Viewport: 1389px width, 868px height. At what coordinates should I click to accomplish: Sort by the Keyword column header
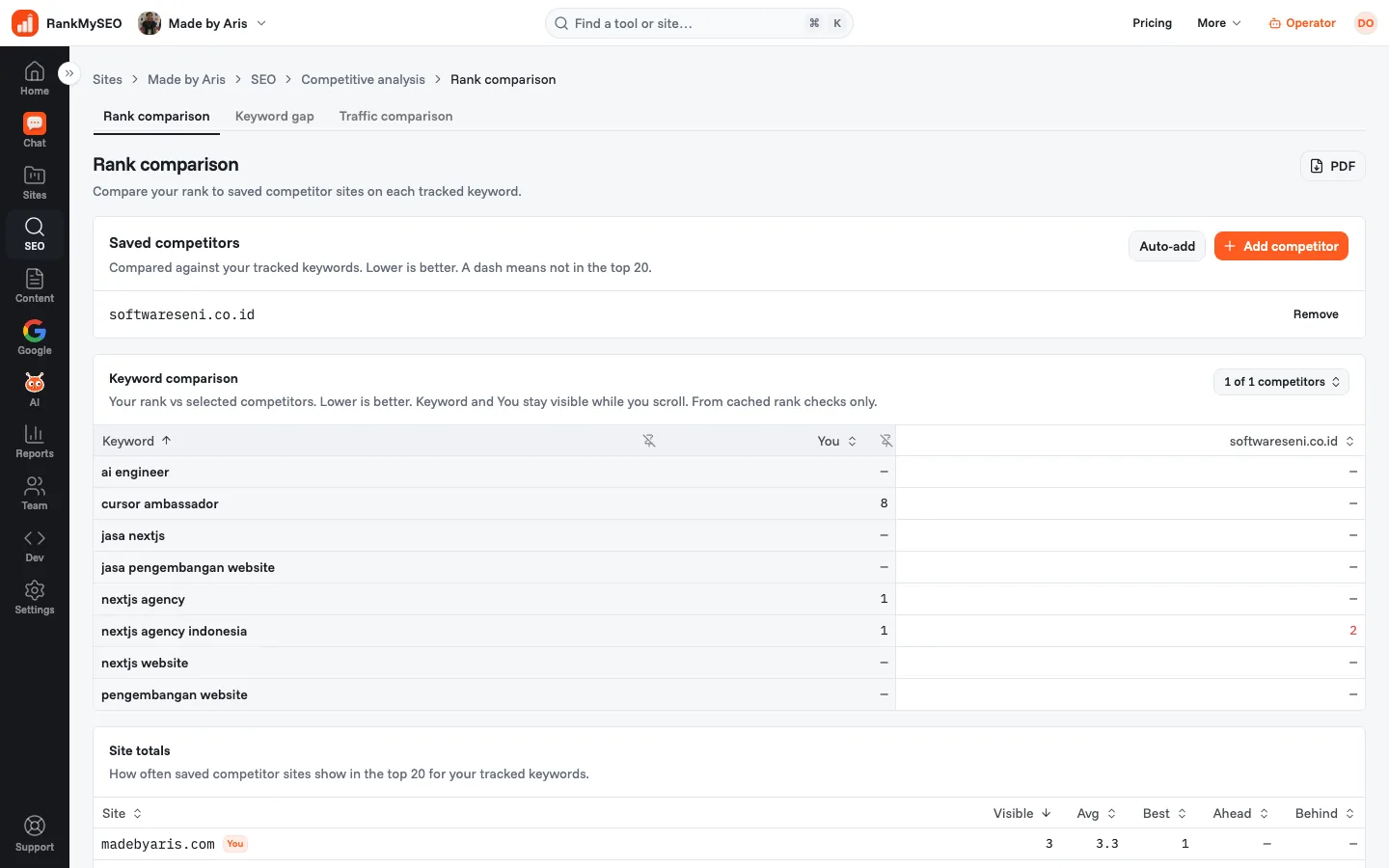(x=137, y=441)
